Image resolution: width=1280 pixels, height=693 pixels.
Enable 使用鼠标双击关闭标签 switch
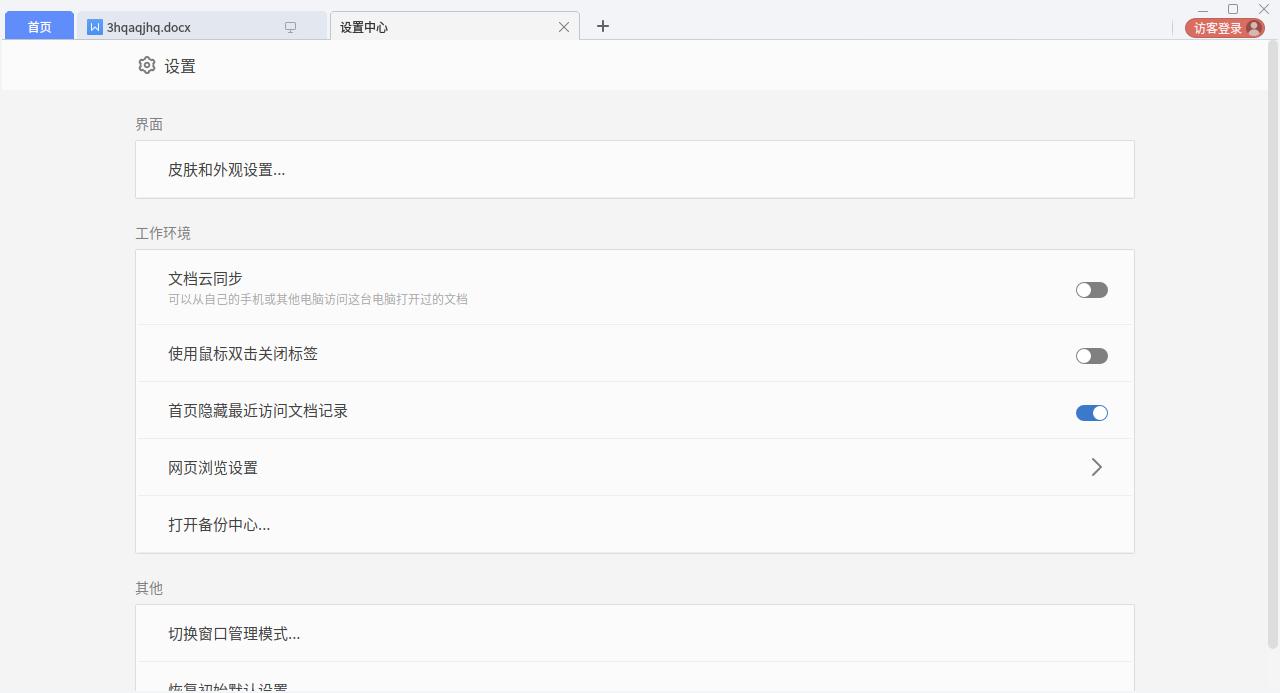(1092, 356)
